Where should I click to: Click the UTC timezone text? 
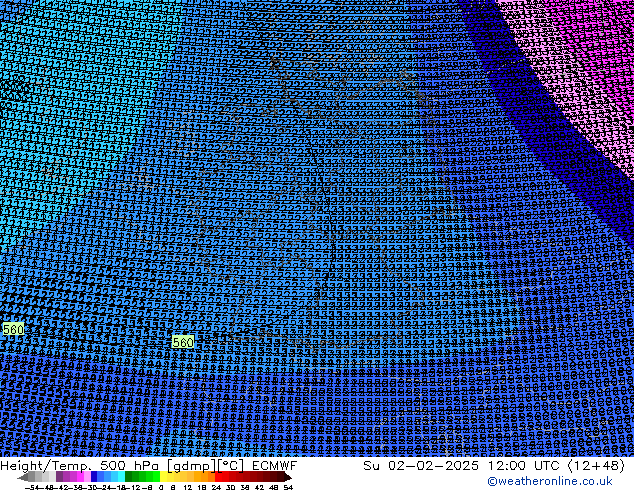[549, 466]
